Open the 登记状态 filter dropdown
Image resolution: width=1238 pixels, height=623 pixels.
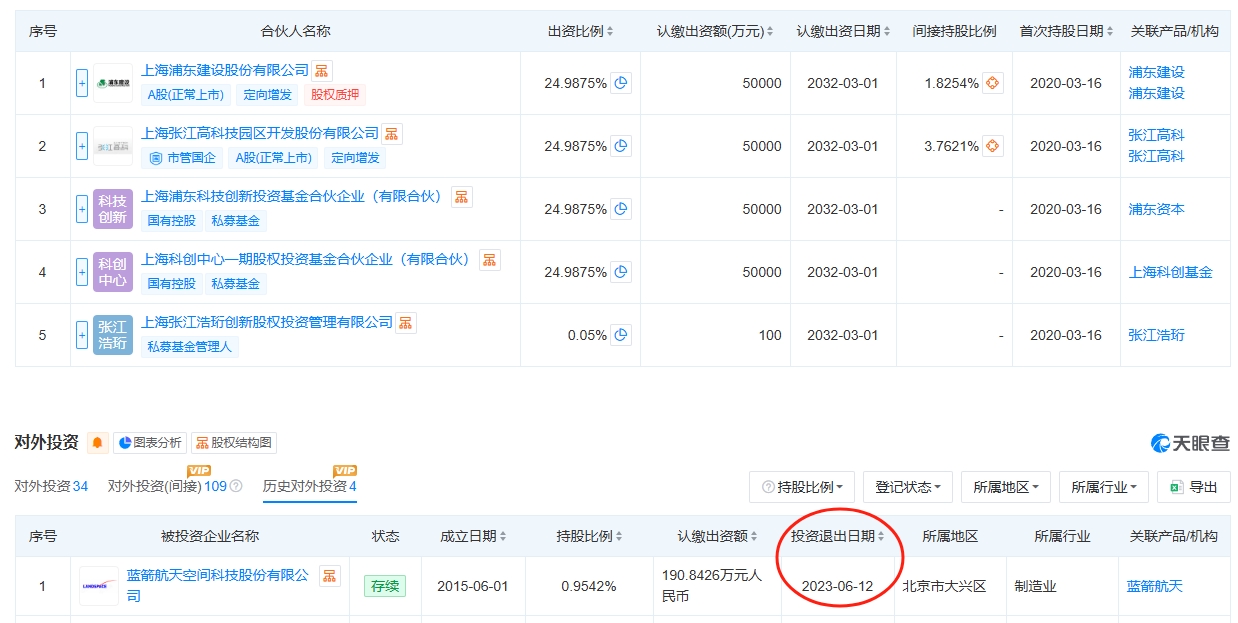[908, 487]
